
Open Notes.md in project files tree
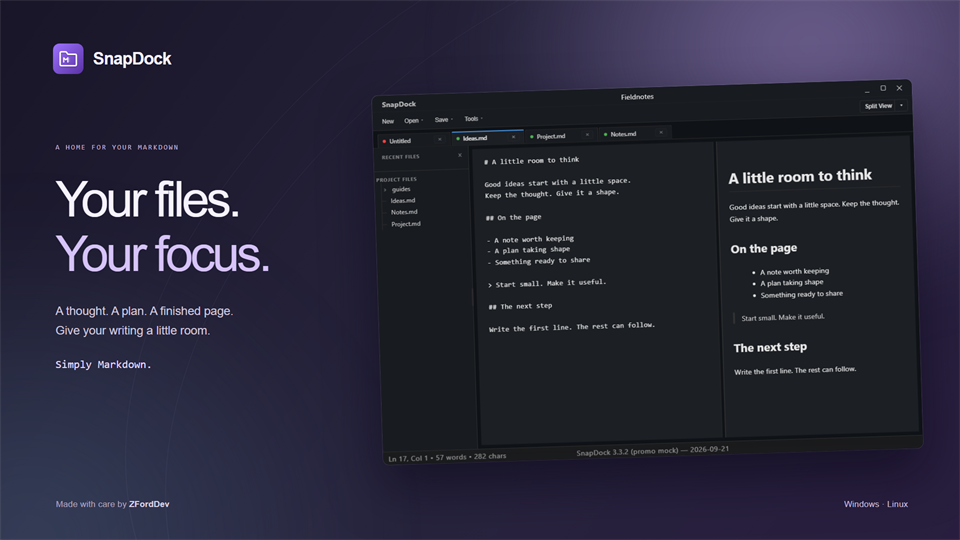(x=404, y=212)
